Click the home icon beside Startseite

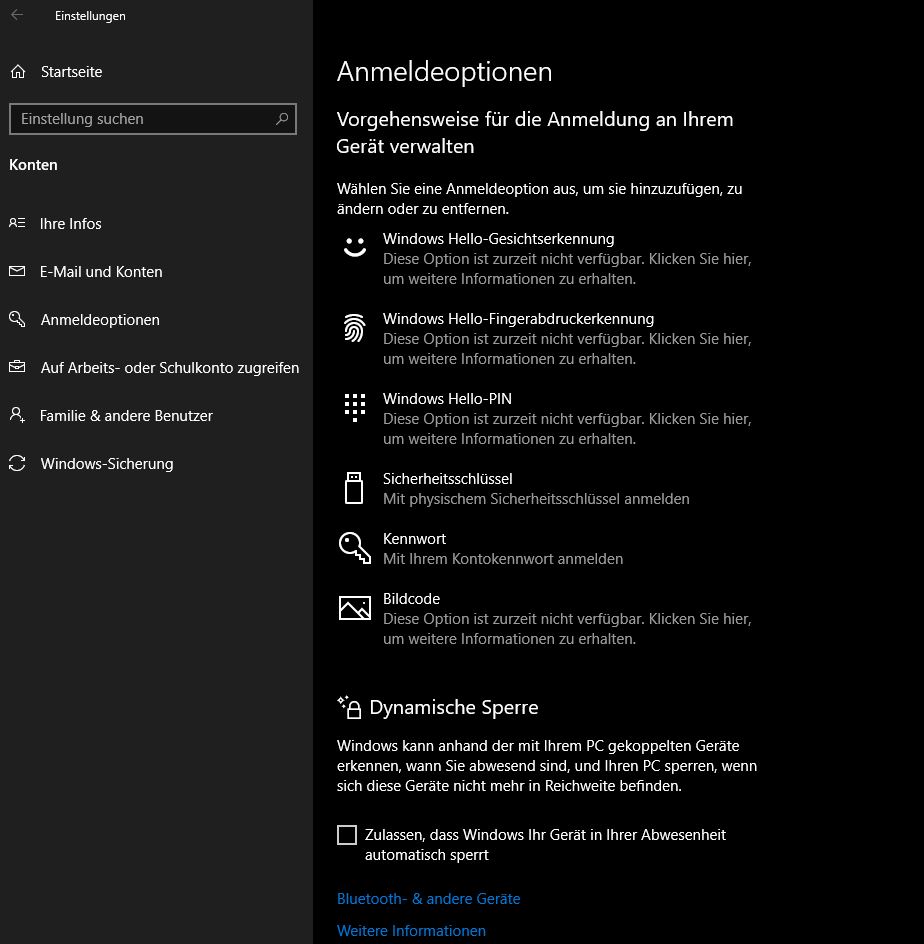click(x=18, y=72)
